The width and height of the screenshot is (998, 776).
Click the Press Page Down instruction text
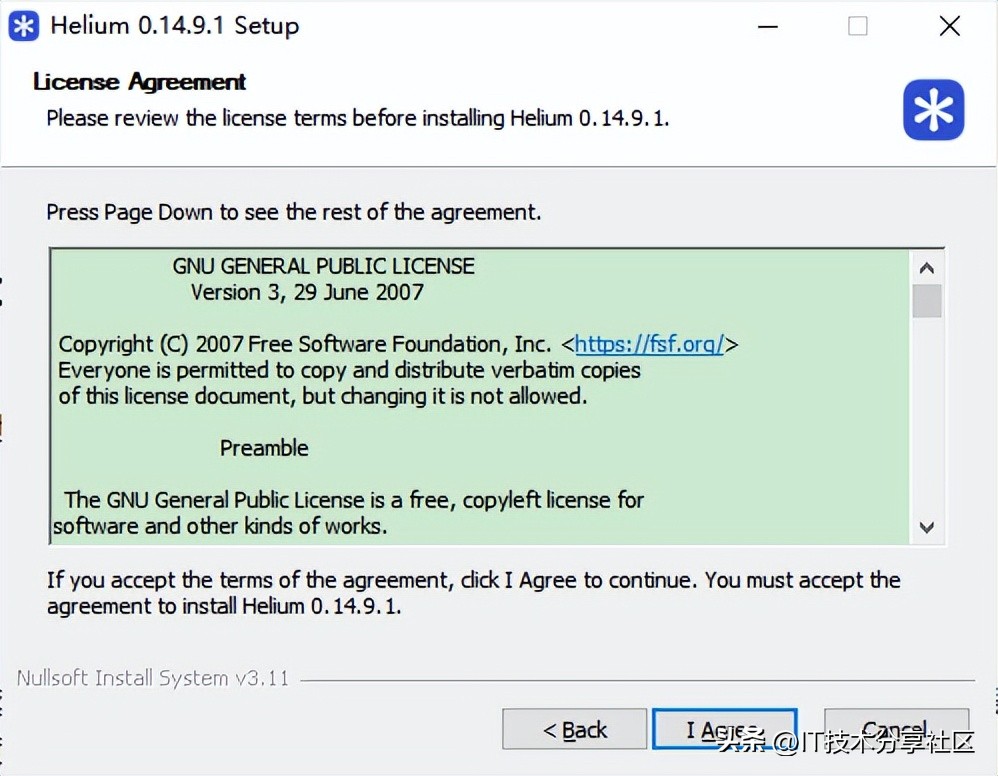point(293,212)
